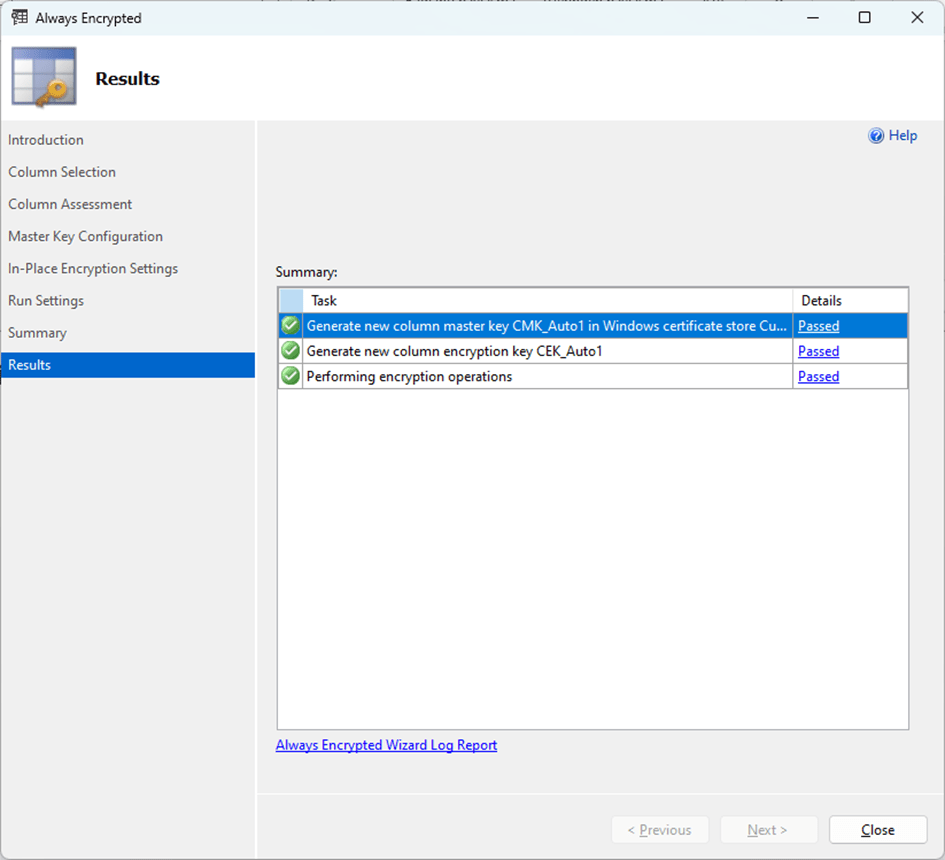Select the Run Settings step
This screenshot has width=945, height=860.
click(46, 300)
